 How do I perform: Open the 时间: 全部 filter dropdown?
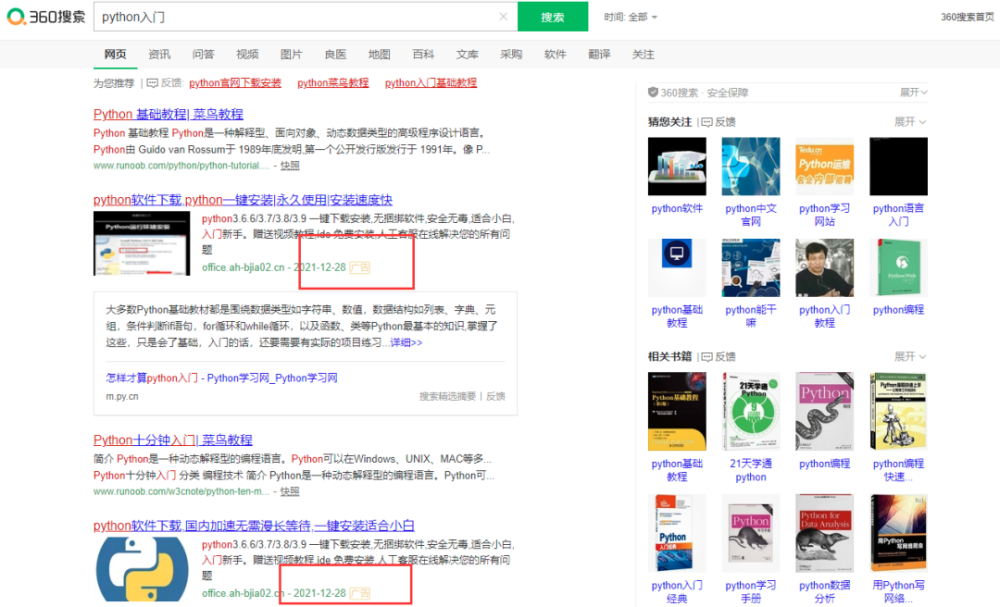pyautogui.click(x=630, y=17)
